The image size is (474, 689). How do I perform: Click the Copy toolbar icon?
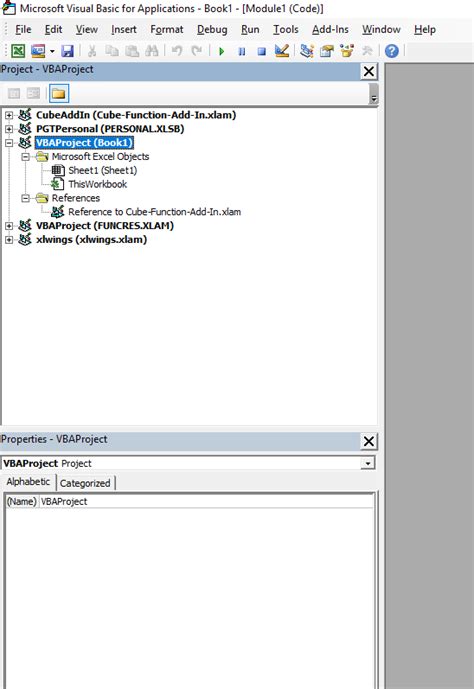pos(112,51)
